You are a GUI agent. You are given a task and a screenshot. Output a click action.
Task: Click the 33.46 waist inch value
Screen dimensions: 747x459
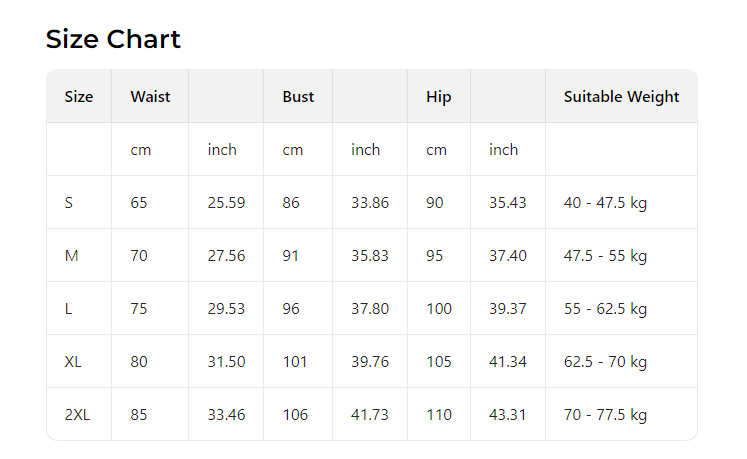[226, 414]
